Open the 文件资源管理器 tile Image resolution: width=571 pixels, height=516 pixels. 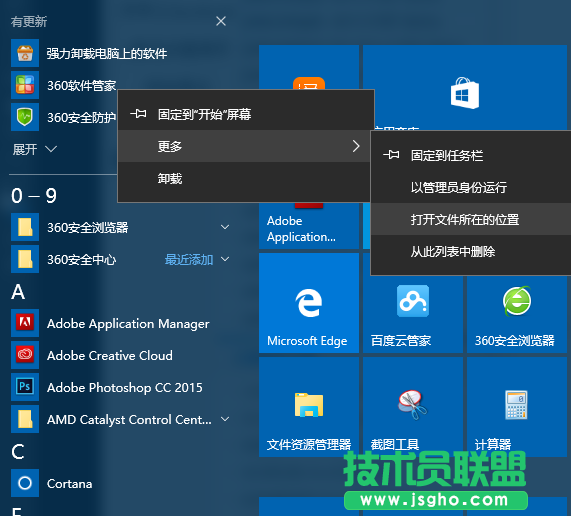click(x=309, y=407)
